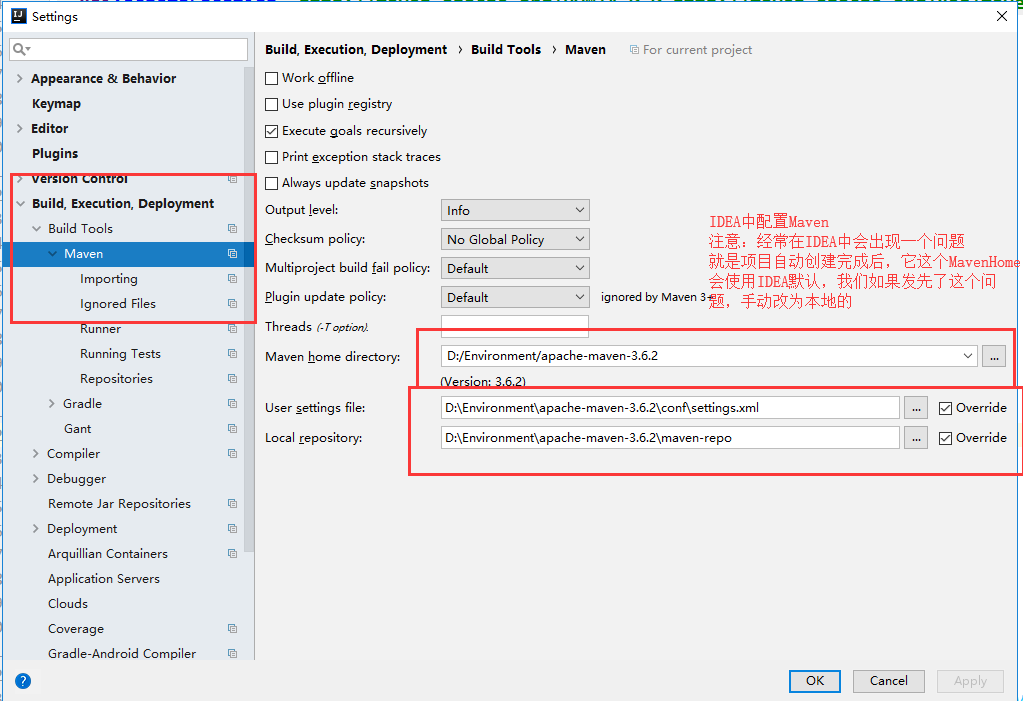Select Running Tests under Maven
This screenshot has height=701, width=1023.
point(120,354)
